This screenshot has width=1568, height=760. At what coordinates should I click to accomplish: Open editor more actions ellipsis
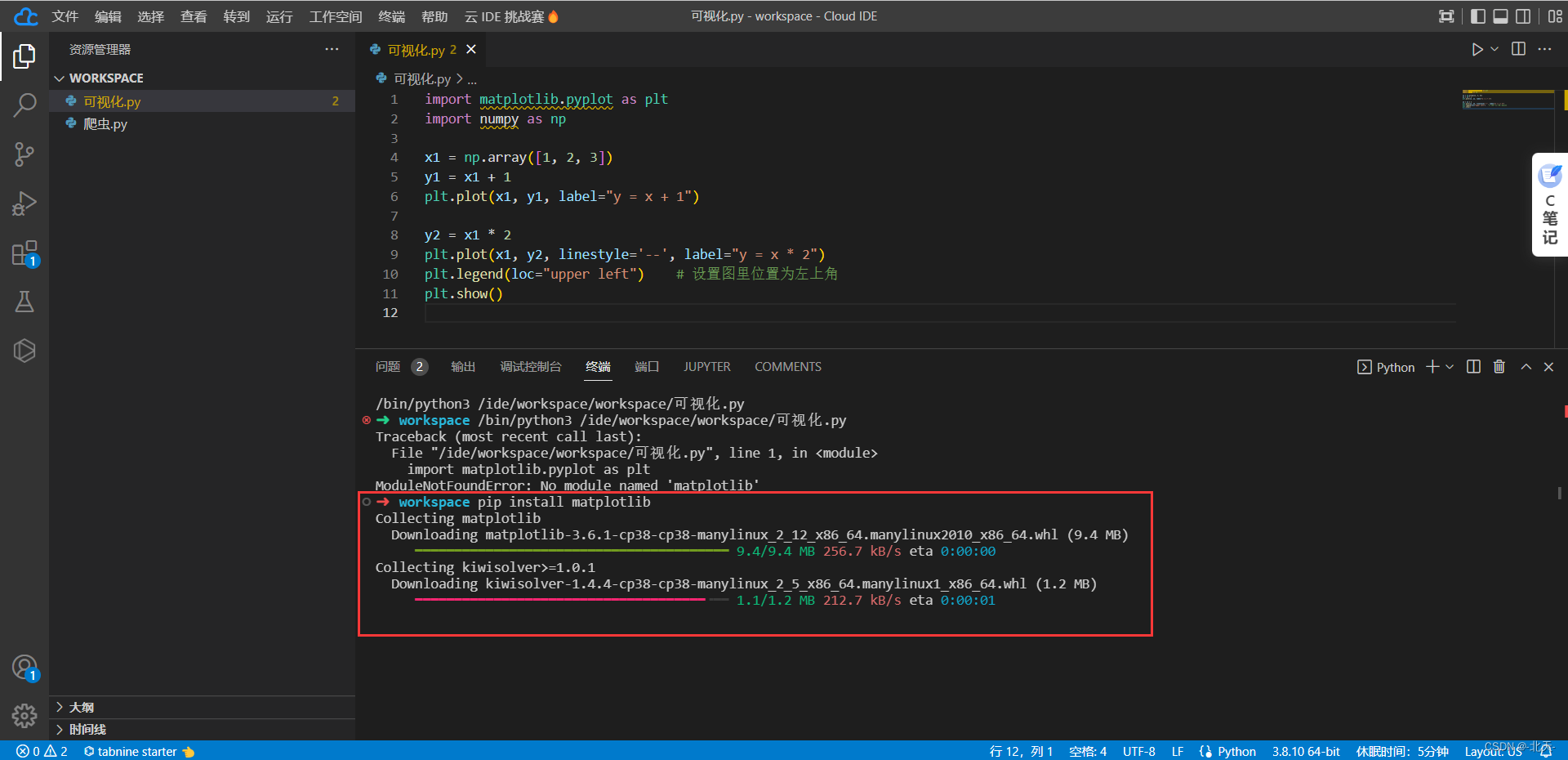click(1544, 49)
